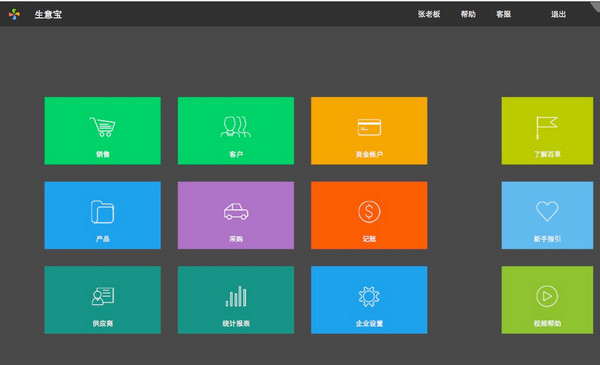Open the 新手指引 heart tile
The width and height of the screenshot is (600, 365).
click(547, 215)
